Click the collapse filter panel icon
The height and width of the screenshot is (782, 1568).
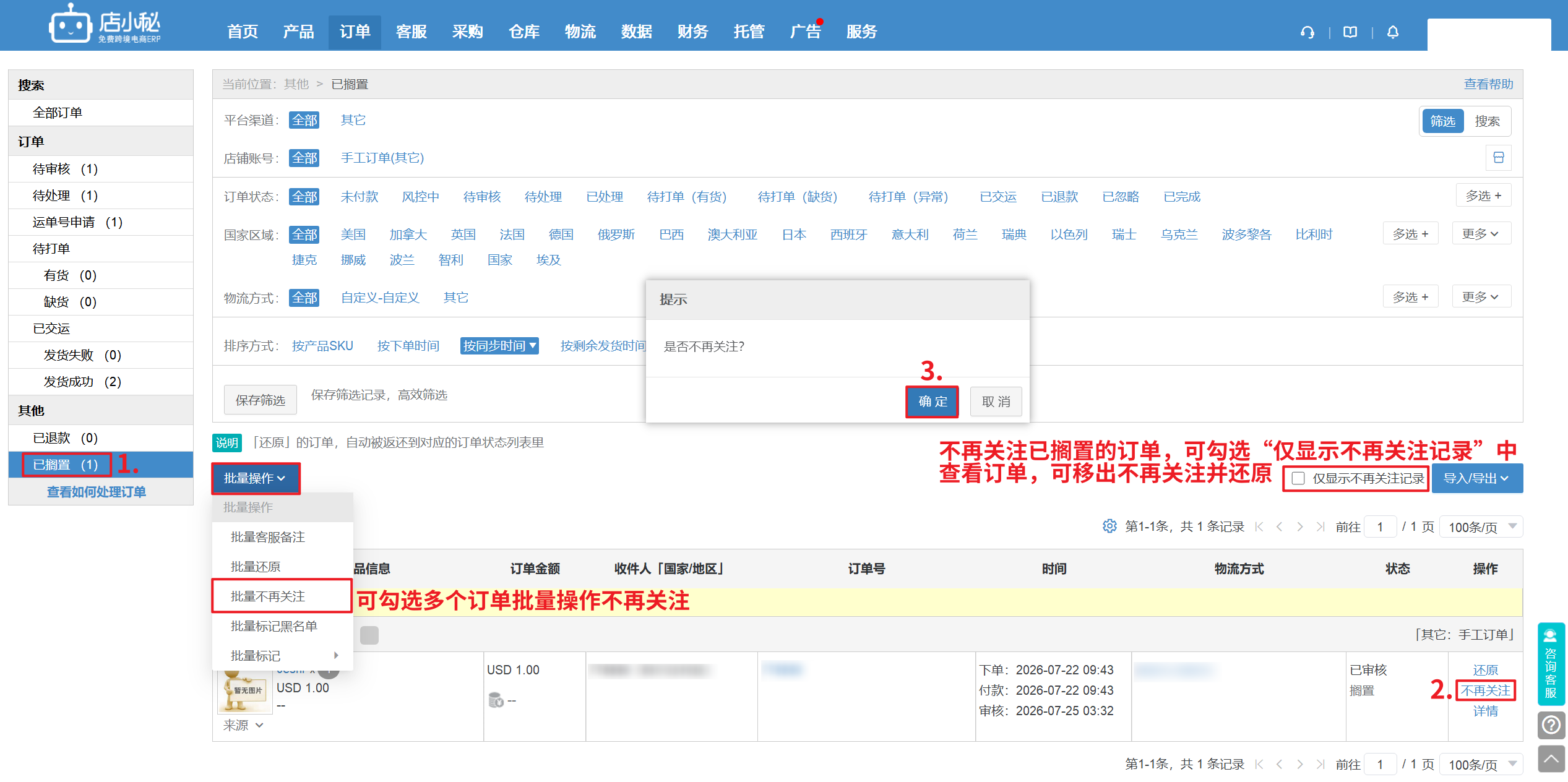tap(1498, 158)
